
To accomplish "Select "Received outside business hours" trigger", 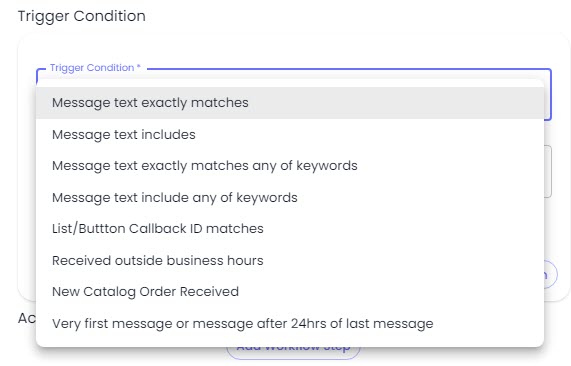I will 290,260.
